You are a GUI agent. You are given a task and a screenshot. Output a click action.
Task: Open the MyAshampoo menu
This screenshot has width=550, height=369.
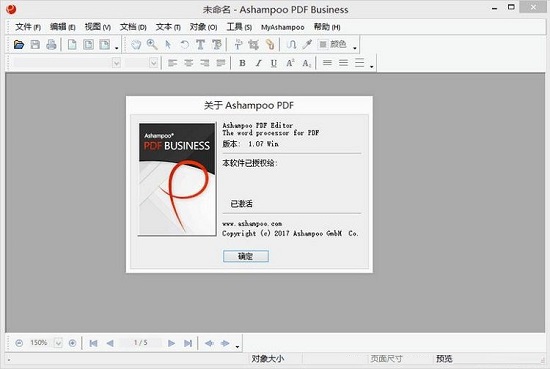tap(282, 27)
